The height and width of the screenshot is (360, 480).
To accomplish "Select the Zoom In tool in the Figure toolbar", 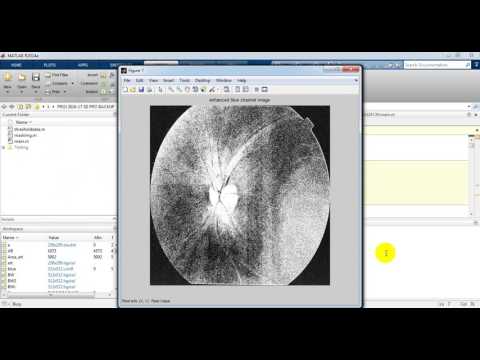I will coord(171,89).
